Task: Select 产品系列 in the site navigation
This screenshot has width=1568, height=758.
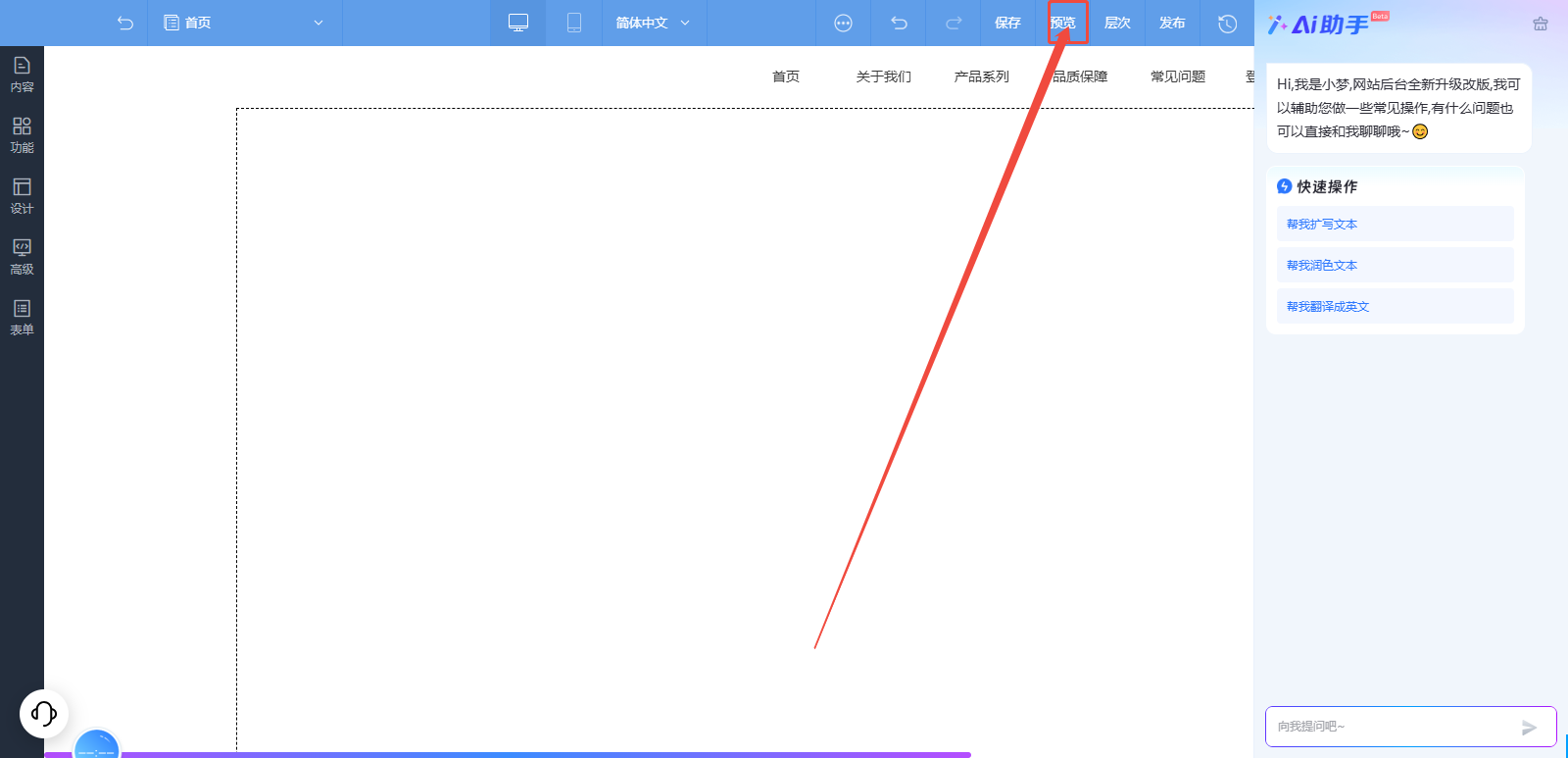Action: point(982,76)
